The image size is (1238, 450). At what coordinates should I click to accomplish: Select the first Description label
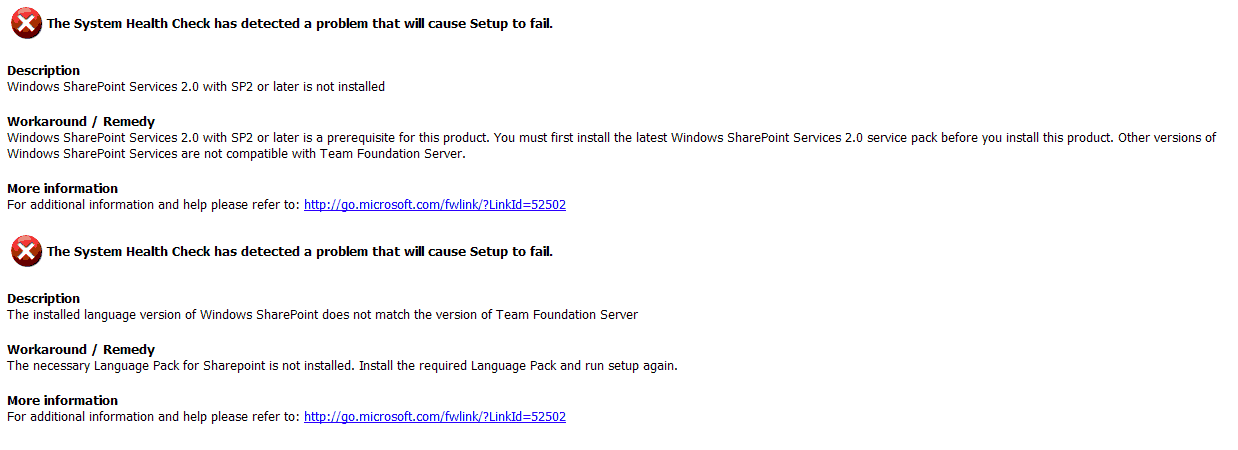[x=43, y=71]
